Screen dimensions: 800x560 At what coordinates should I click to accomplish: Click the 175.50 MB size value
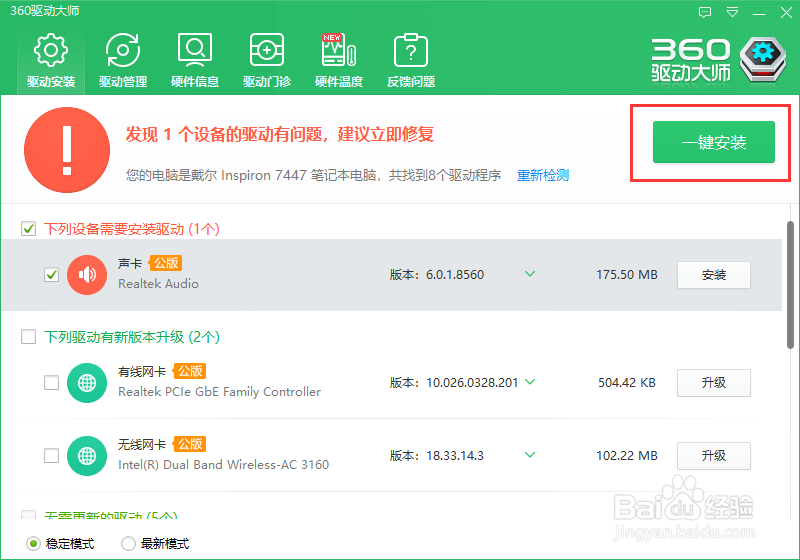click(x=627, y=275)
